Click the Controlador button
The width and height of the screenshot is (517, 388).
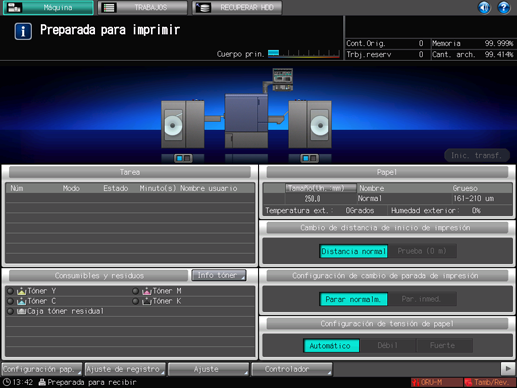click(x=292, y=369)
